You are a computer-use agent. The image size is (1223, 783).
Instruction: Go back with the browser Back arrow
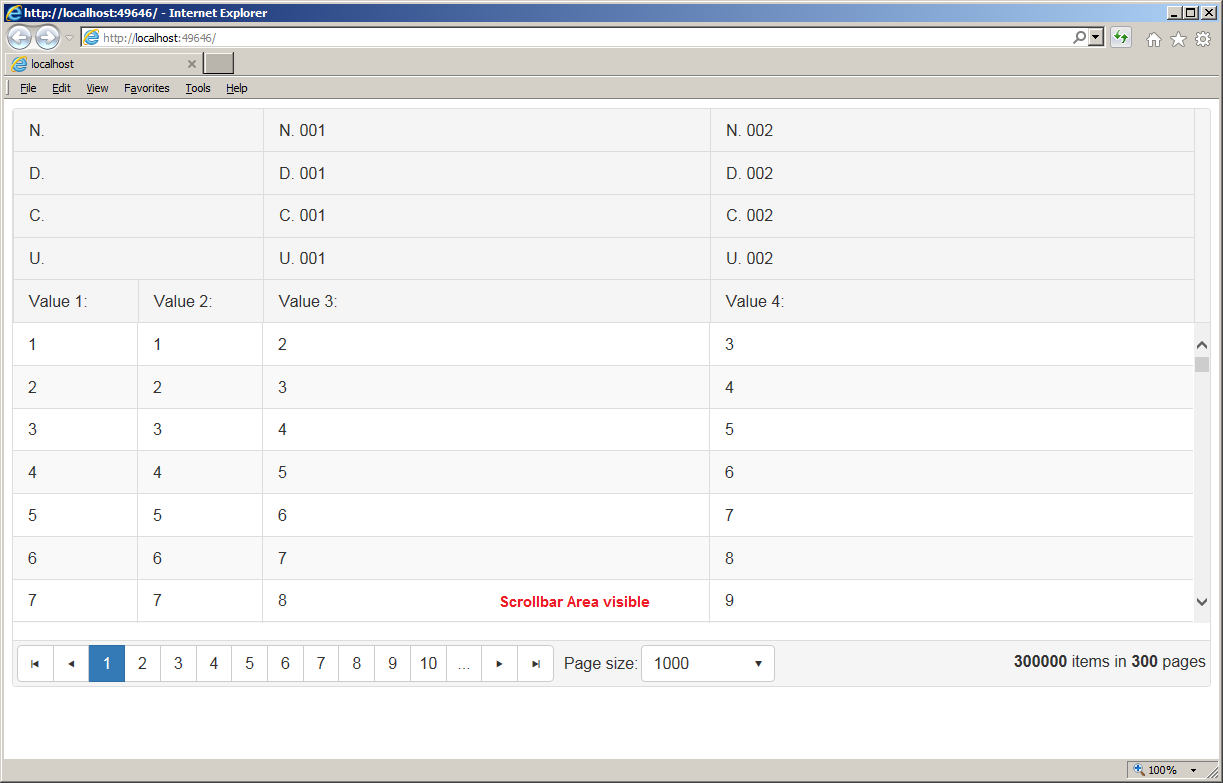[x=19, y=38]
